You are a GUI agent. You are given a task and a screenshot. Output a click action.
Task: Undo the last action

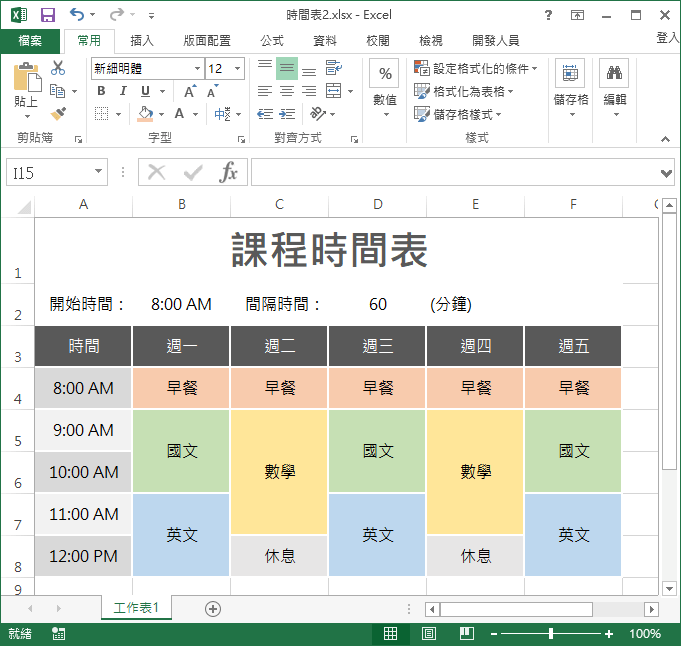pyautogui.click(x=77, y=15)
